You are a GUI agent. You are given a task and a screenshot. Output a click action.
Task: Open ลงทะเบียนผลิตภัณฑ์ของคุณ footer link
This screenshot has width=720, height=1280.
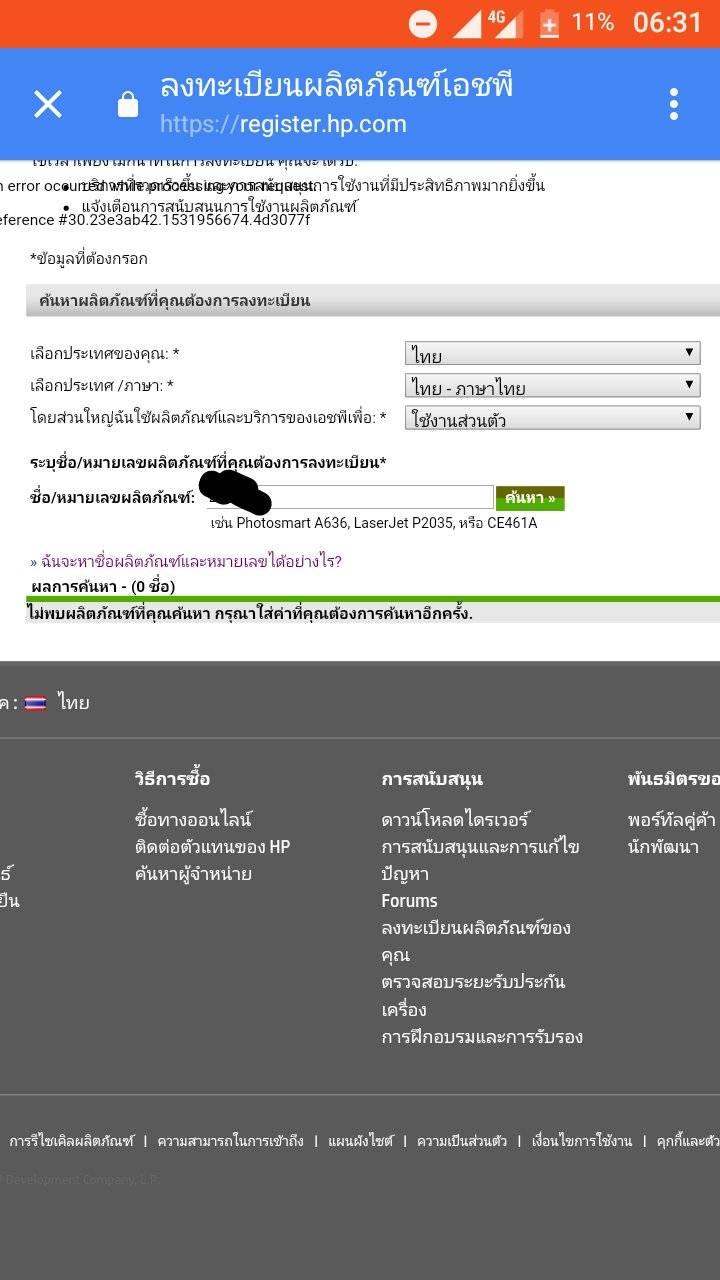pos(476,941)
